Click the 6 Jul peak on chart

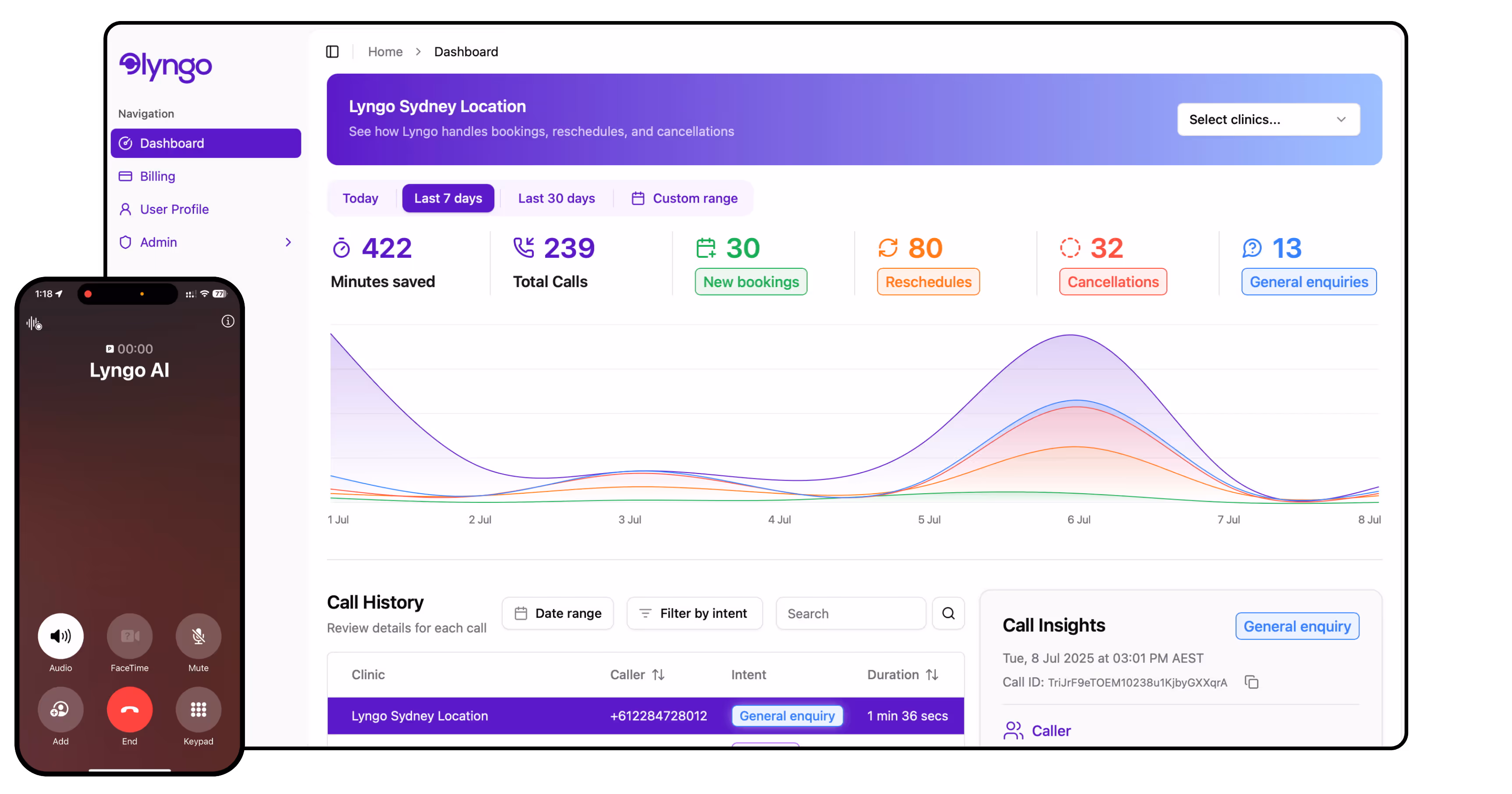click(1071, 335)
